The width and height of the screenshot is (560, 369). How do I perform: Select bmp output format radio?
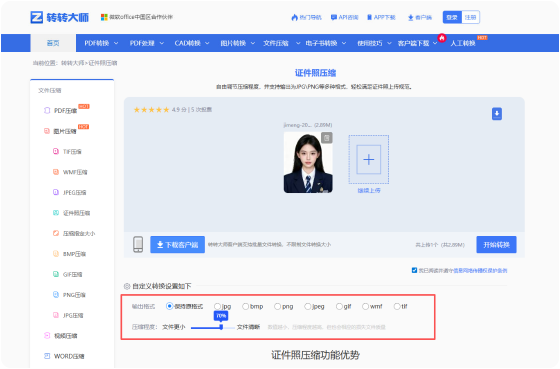pos(245,306)
